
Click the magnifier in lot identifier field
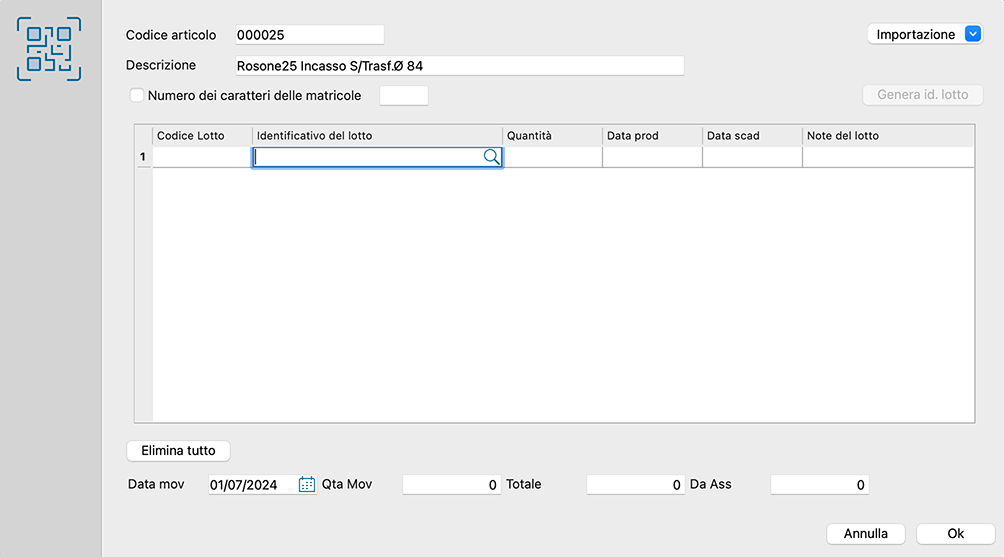[x=491, y=157]
